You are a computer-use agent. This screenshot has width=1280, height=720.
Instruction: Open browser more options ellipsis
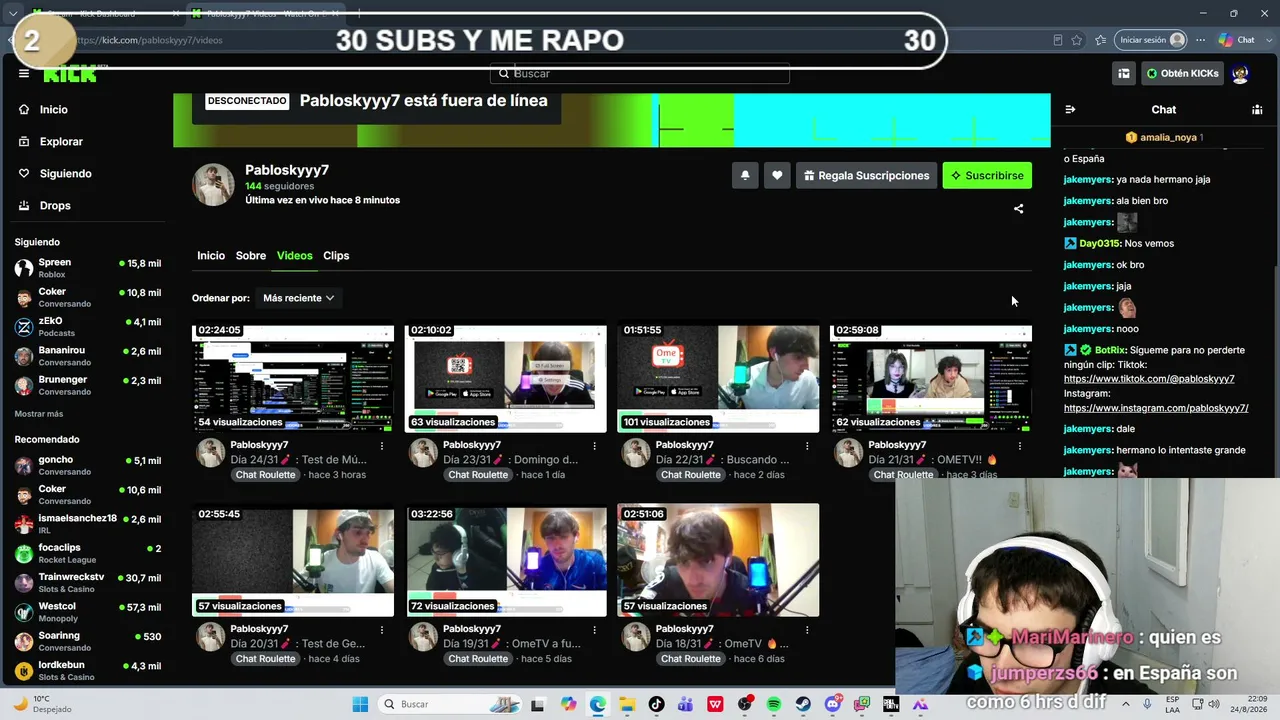(1201, 40)
